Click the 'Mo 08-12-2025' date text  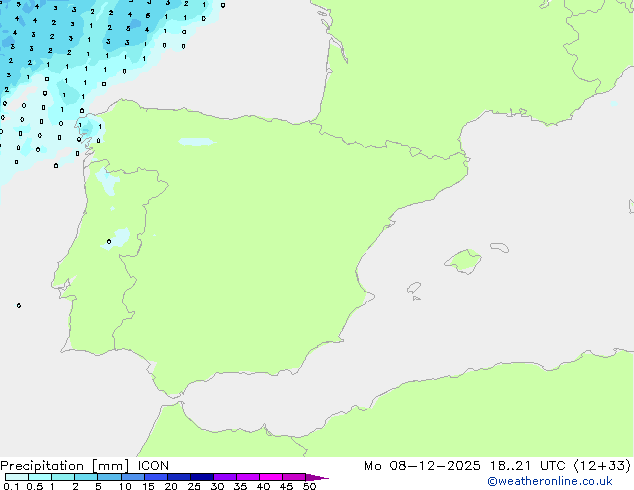pyautogui.click(x=422, y=466)
